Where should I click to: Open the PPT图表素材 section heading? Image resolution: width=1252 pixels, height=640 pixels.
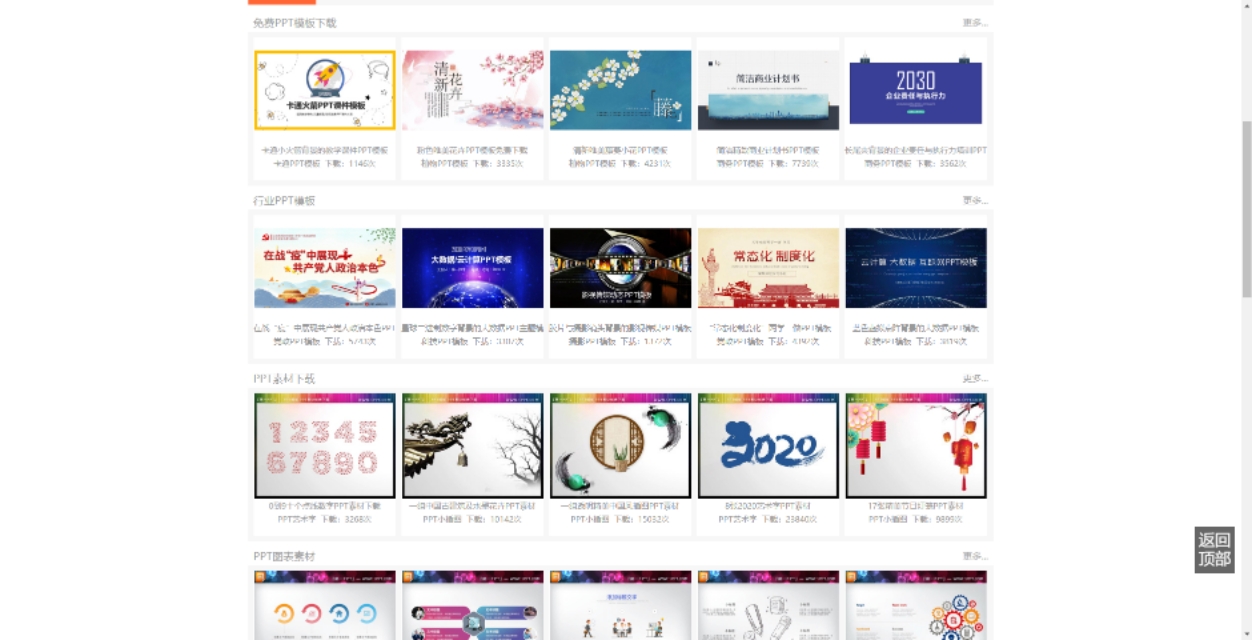pyautogui.click(x=284, y=556)
